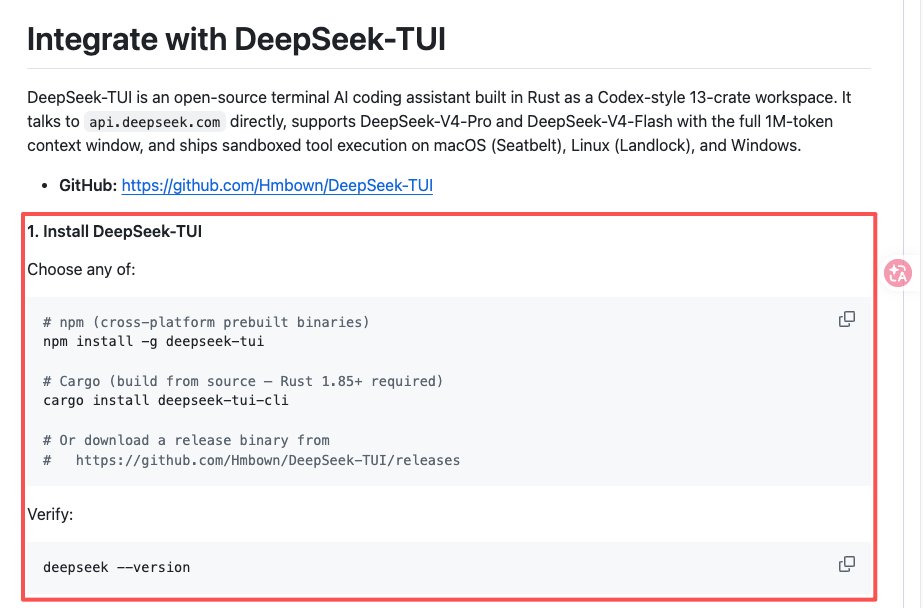Click the npm install -g deepseek-tui line

click(154, 341)
